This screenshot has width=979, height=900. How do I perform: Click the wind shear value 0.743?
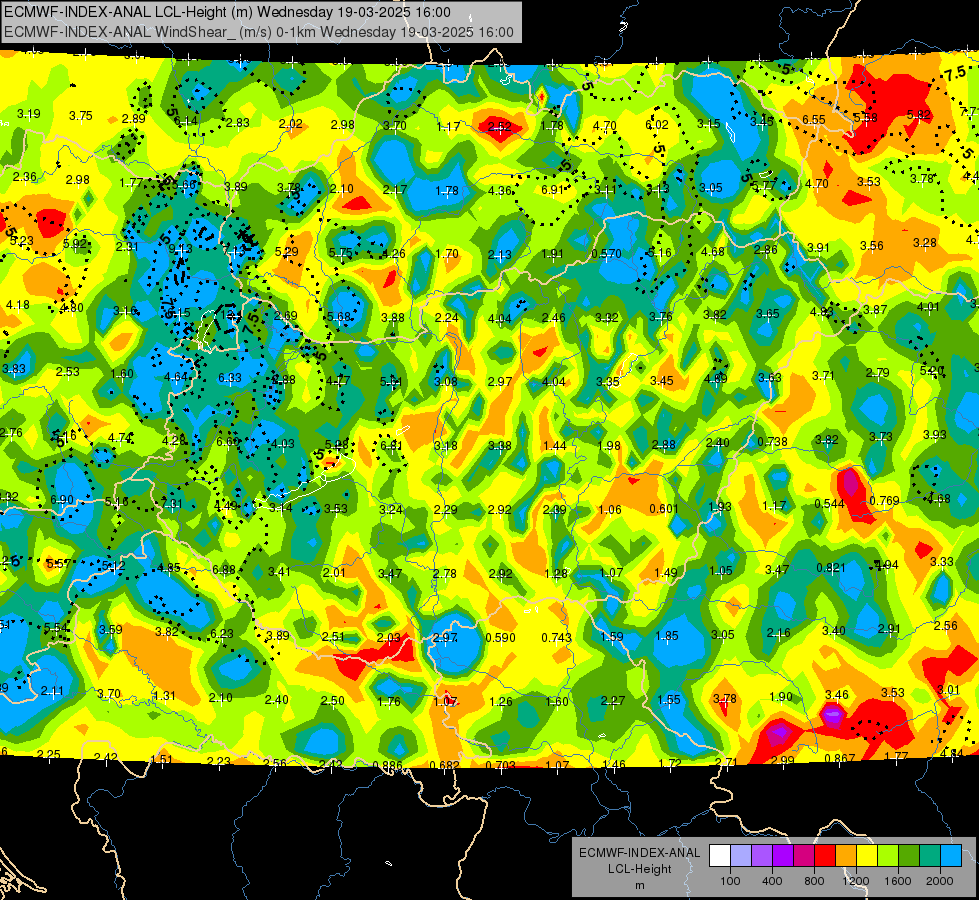point(556,637)
